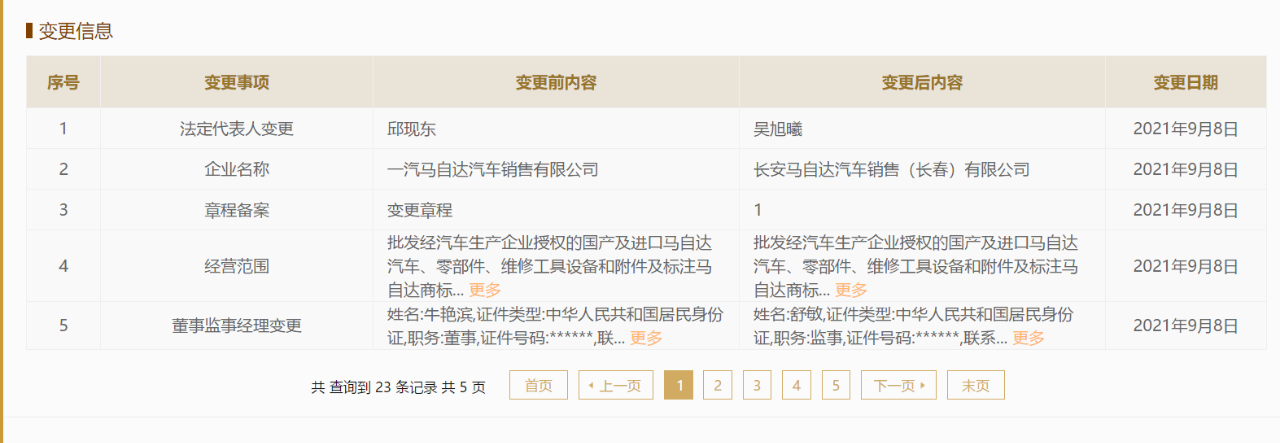Click the date in 章程备案 row
The height and width of the screenshot is (443, 1280).
point(1186,210)
